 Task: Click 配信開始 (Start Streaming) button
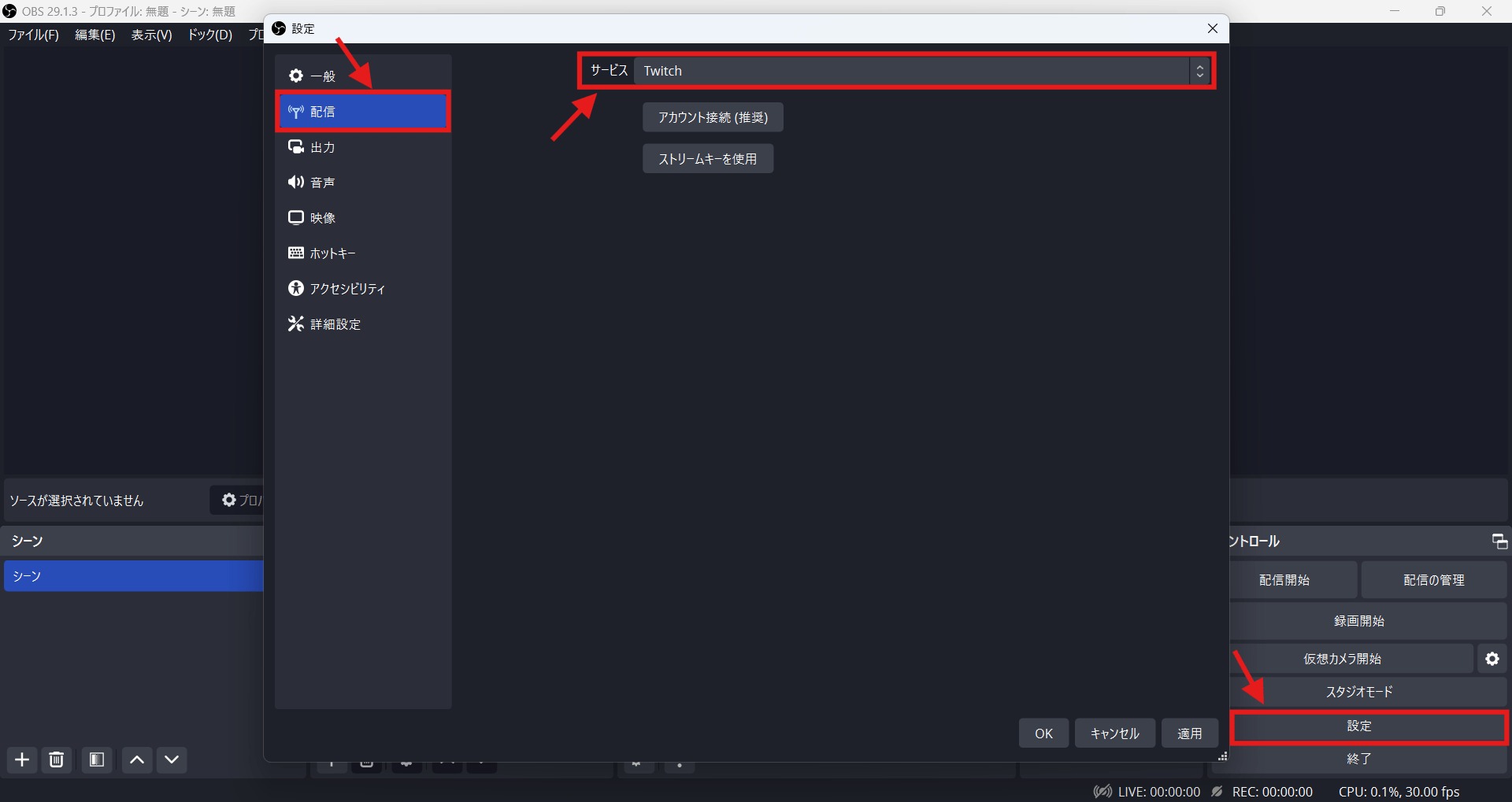point(1293,580)
